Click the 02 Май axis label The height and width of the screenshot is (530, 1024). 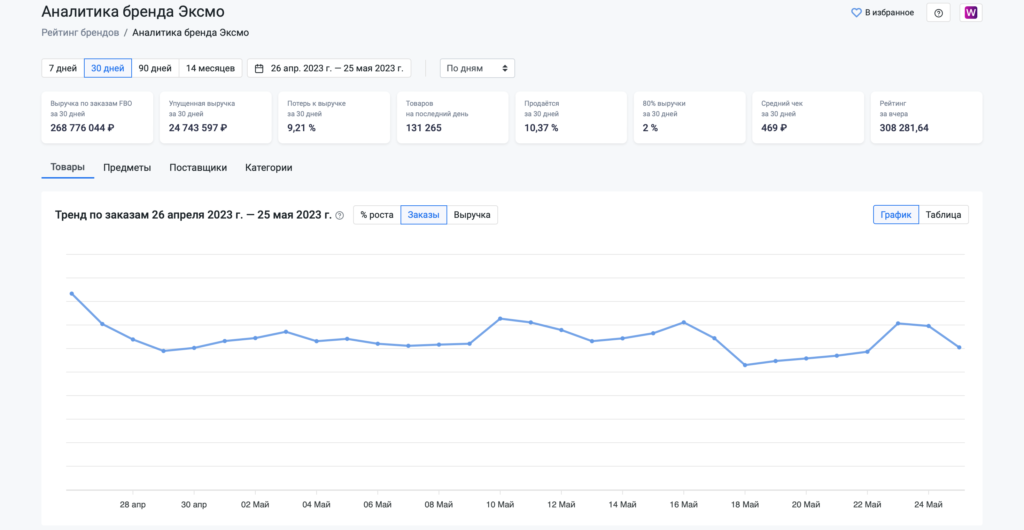(255, 505)
